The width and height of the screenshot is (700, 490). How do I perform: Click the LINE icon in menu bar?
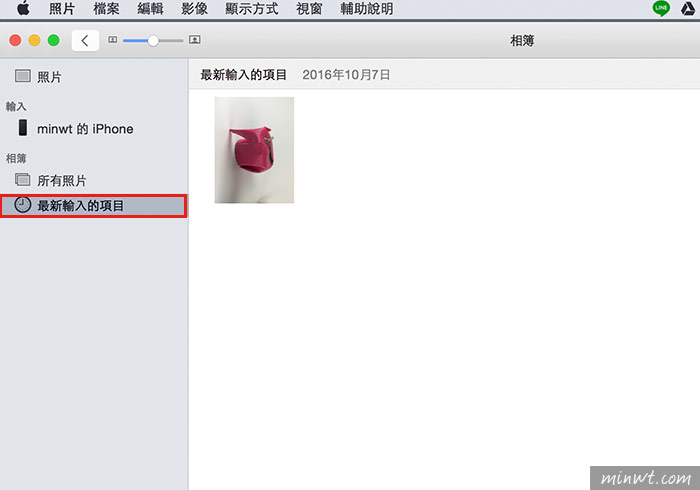pyautogui.click(x=661, y=8)
